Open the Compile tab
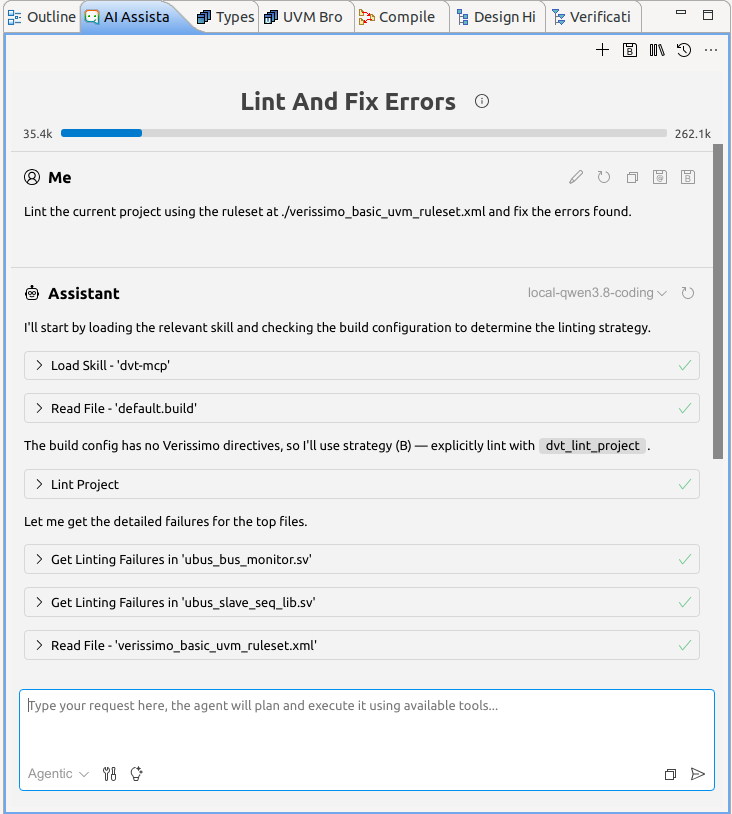The image size is (732, 814). click(398, 17)
